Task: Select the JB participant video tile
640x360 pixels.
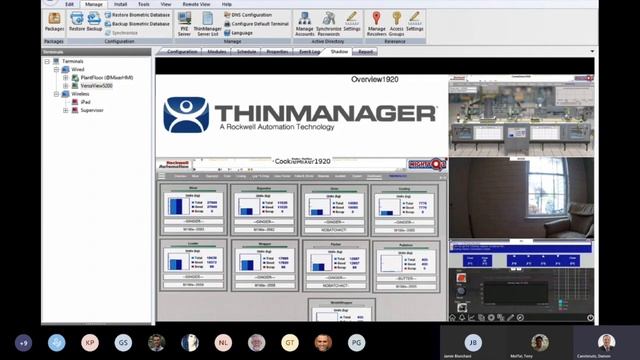Action: pyautogui.click(x=473, y=343)
